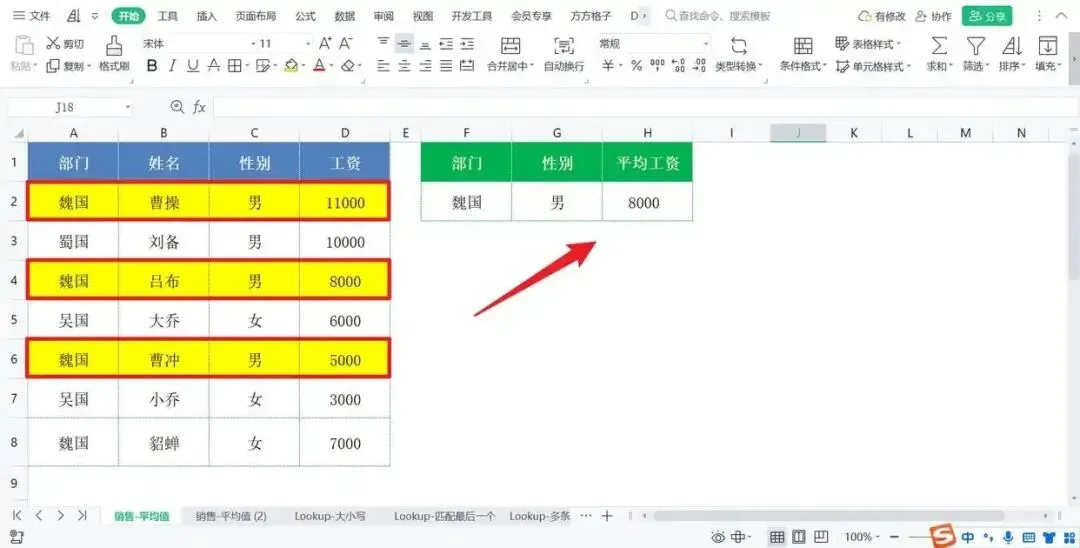This screenshot has width=1080, height=548.
Task: Click the zoom out minus button
Action: [894, 536]
